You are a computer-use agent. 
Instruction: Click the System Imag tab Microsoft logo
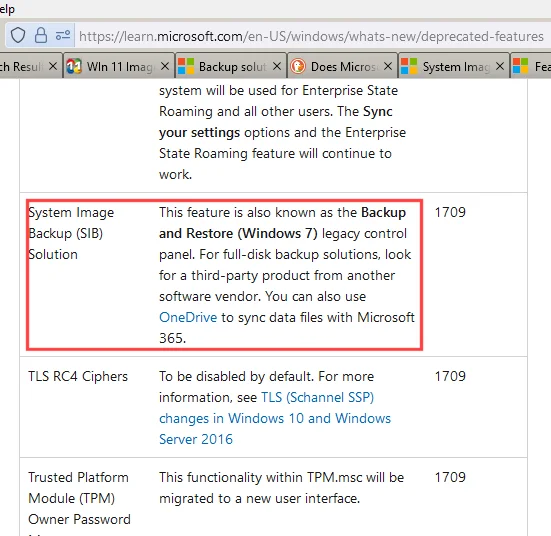pyautogui.click(x=409, y=66)
